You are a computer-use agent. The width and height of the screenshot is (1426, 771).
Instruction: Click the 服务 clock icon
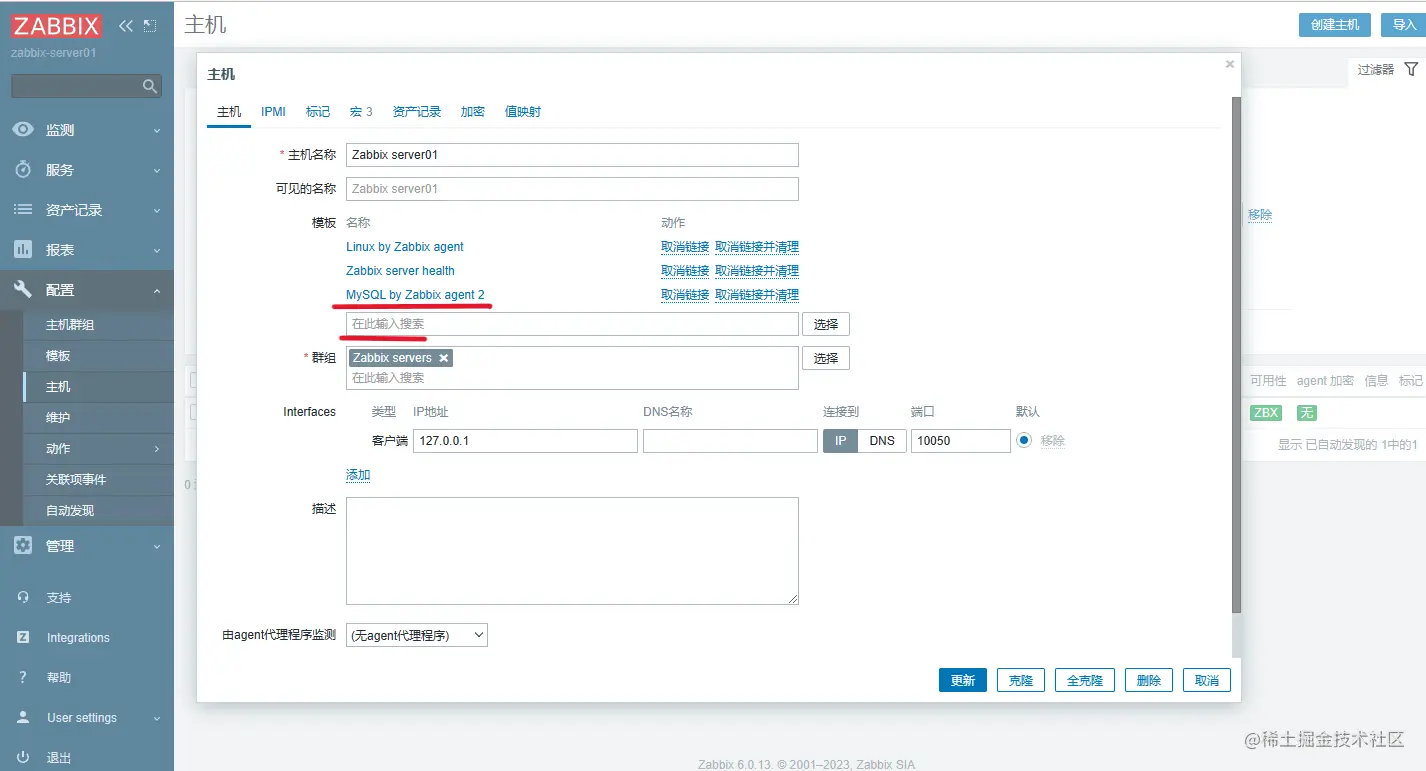coord(23,170)
